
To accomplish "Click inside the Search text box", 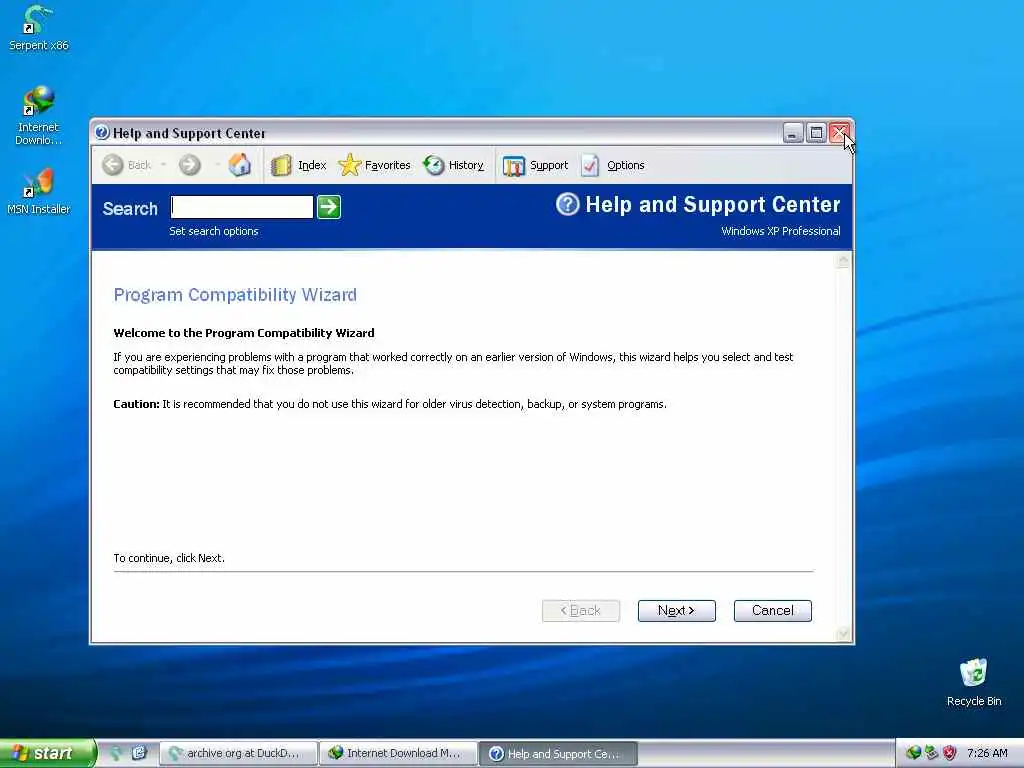I will [x=242, y=207].
